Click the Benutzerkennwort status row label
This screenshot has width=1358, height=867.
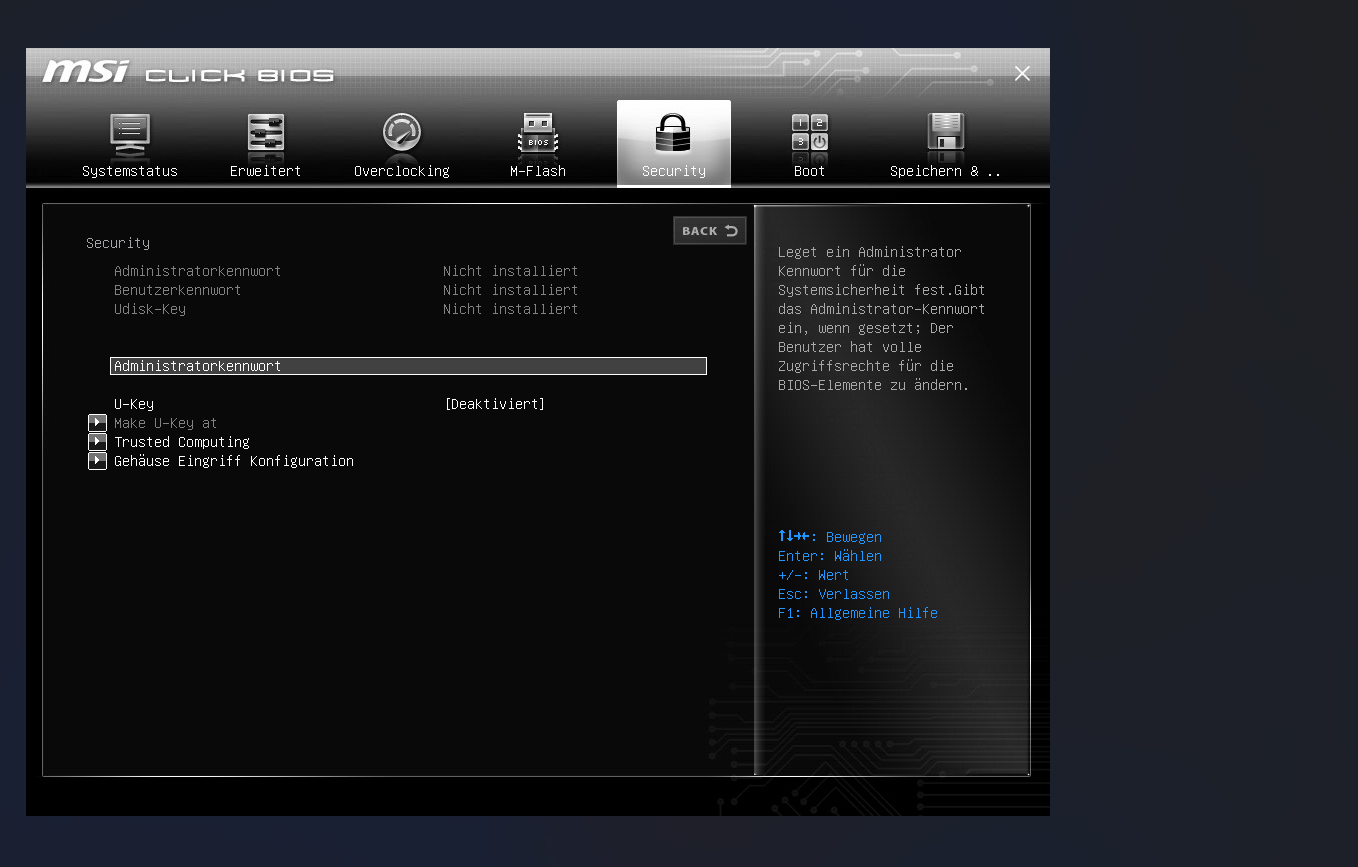178,290
